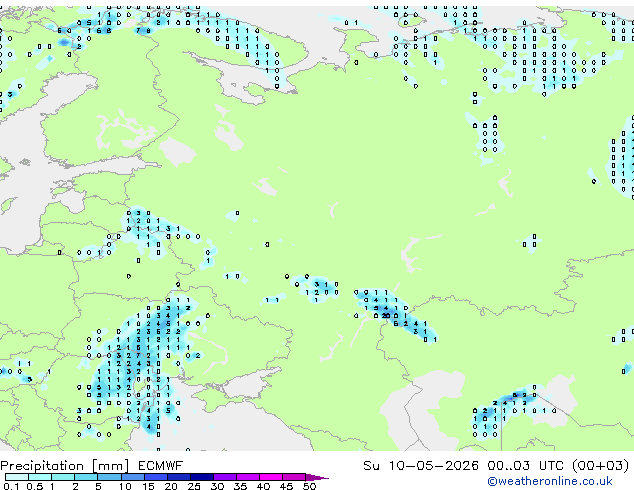Click the 'Precipitation [mm]' title text
634x490 pixels.
click(65, 466)
